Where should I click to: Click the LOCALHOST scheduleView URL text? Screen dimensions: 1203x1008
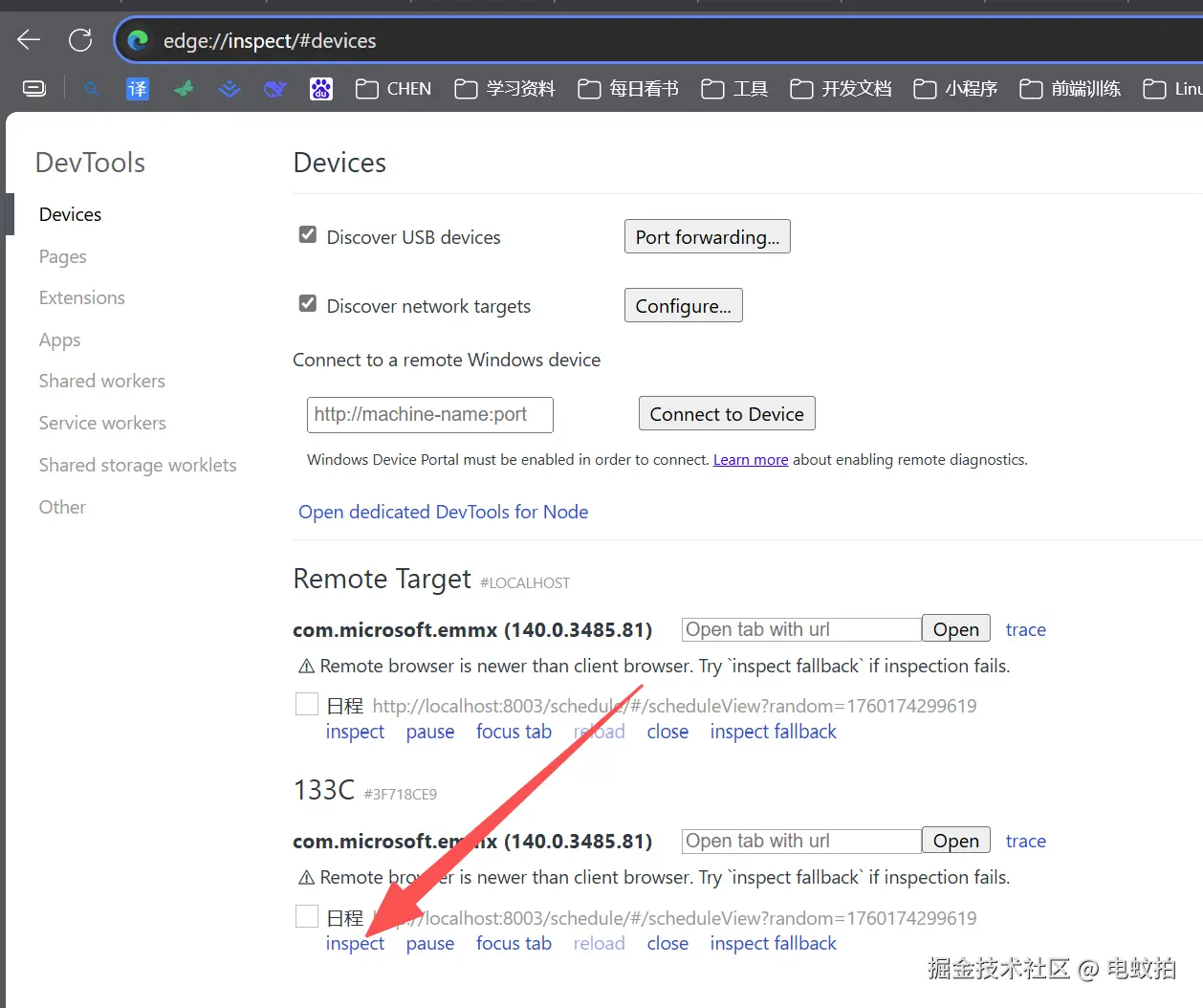675,706
